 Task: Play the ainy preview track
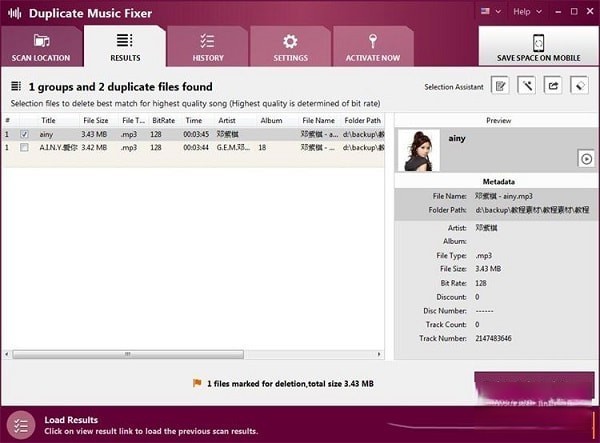[x=586, y=159]
